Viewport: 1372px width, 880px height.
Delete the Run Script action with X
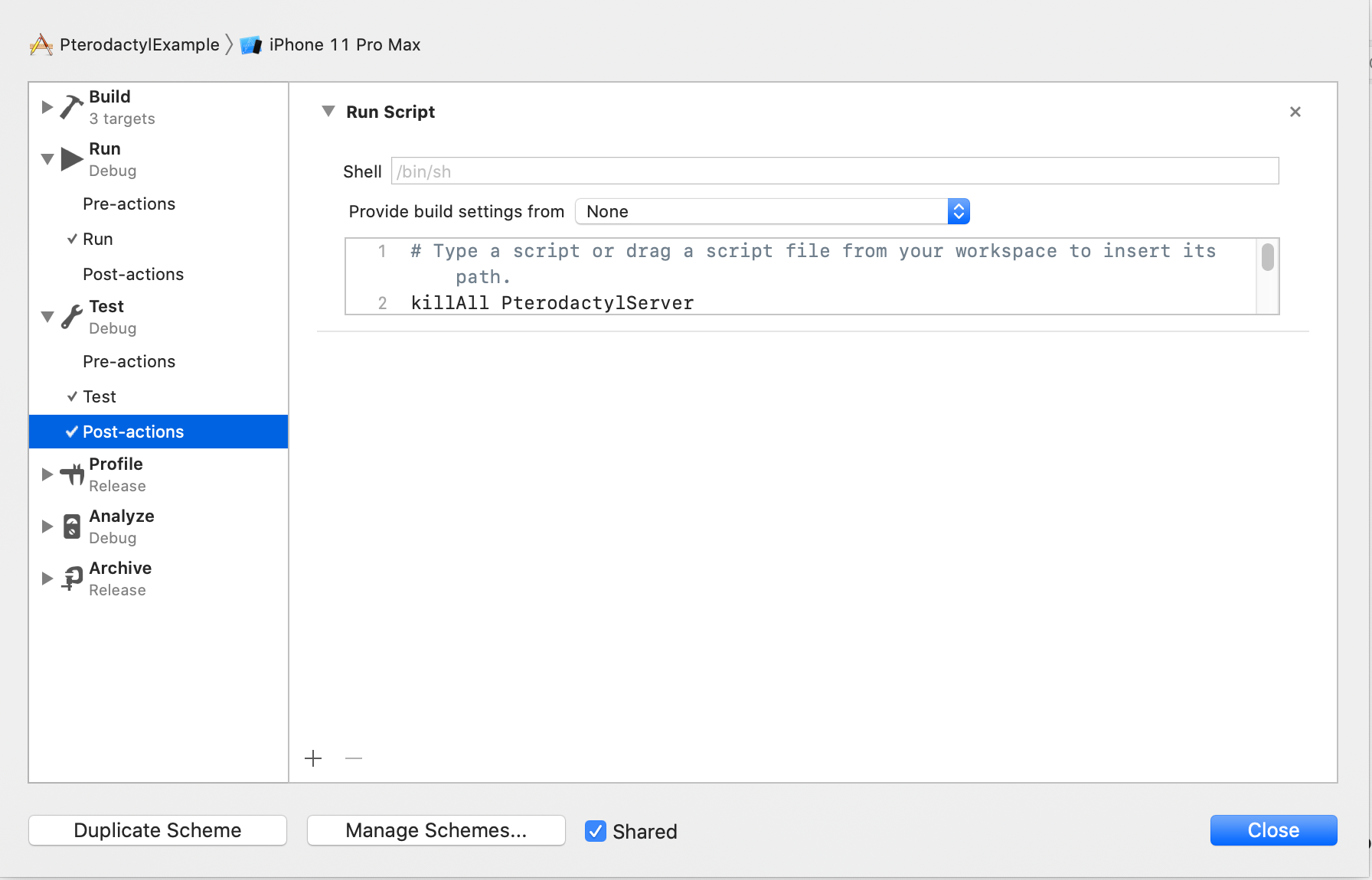(x=1295, y=112)
